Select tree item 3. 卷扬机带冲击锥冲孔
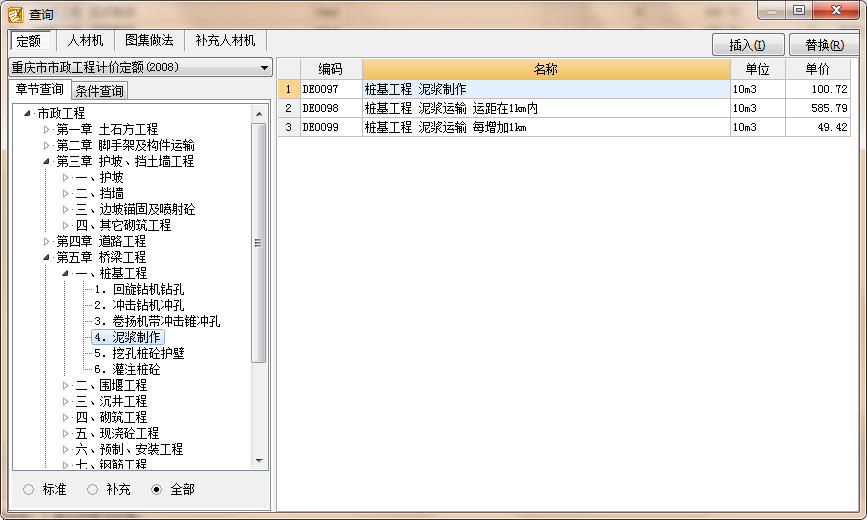The width and height of the screenshot is (867, 520). pyautogui.click(x=156, y=321)
